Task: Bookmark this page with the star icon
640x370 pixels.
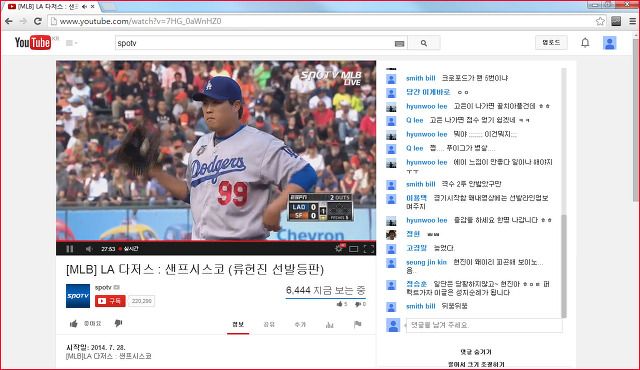Action: (600, 21)
